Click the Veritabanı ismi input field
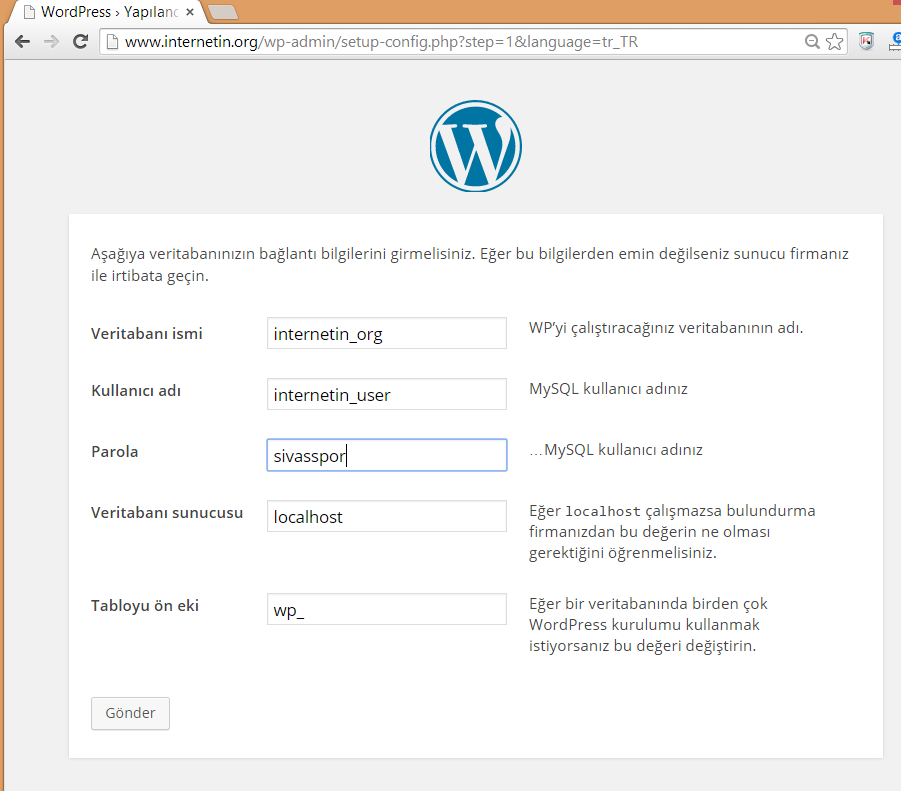This screenshot has width=901, height=791. click(387, 333)
